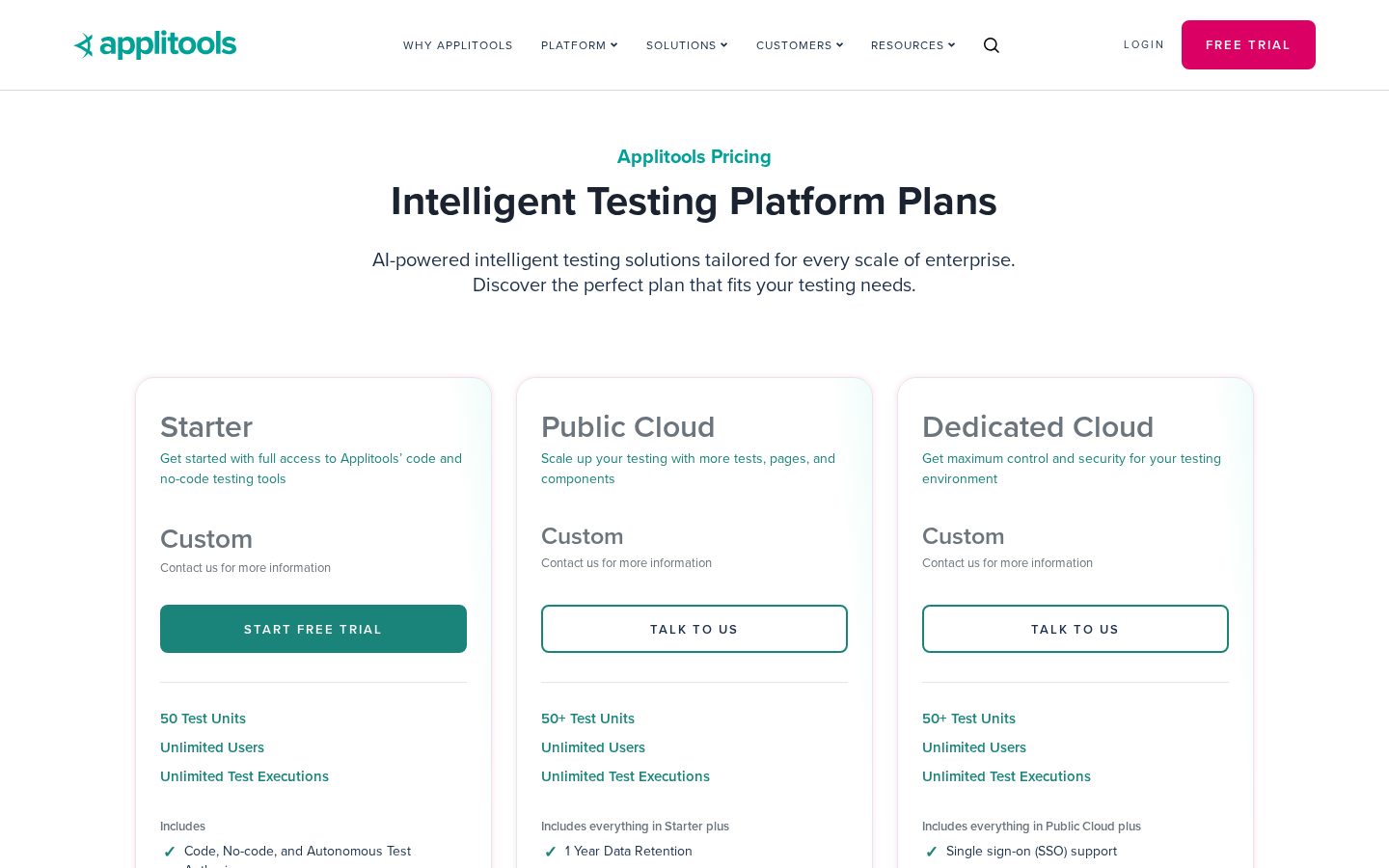Screen dimensions: 1389x868
Task: Click 'Contact us for more information' in Public Cloud
Action: (626, 563)
